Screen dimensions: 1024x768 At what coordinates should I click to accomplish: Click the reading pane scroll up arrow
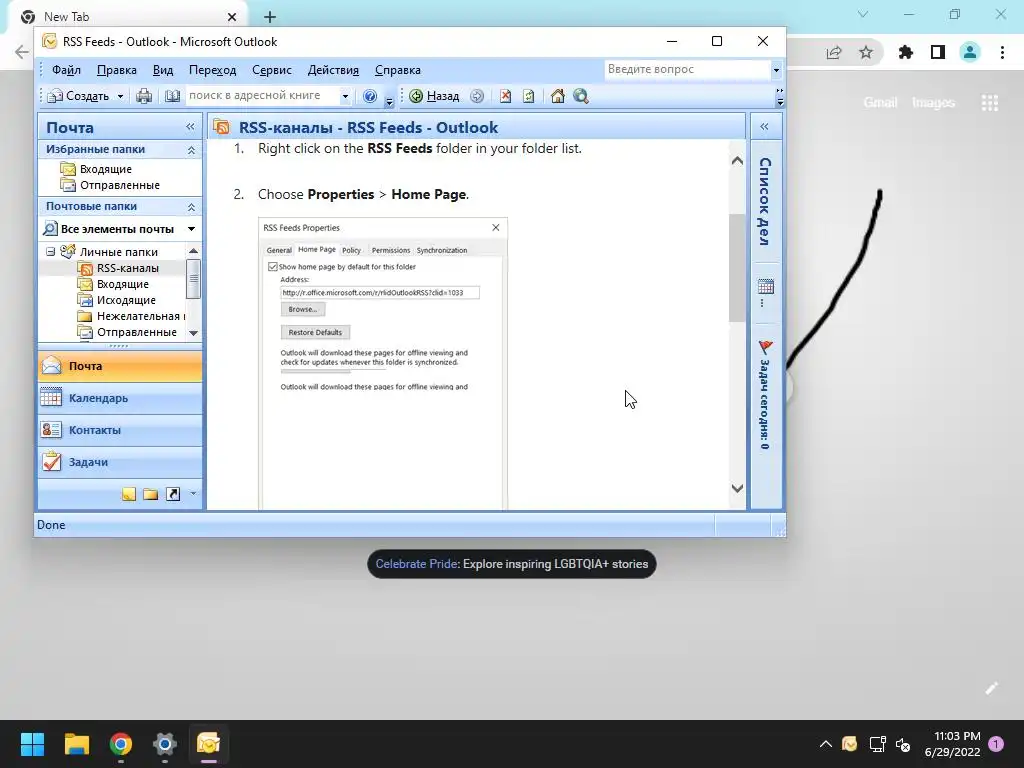[x=737, y=161]
